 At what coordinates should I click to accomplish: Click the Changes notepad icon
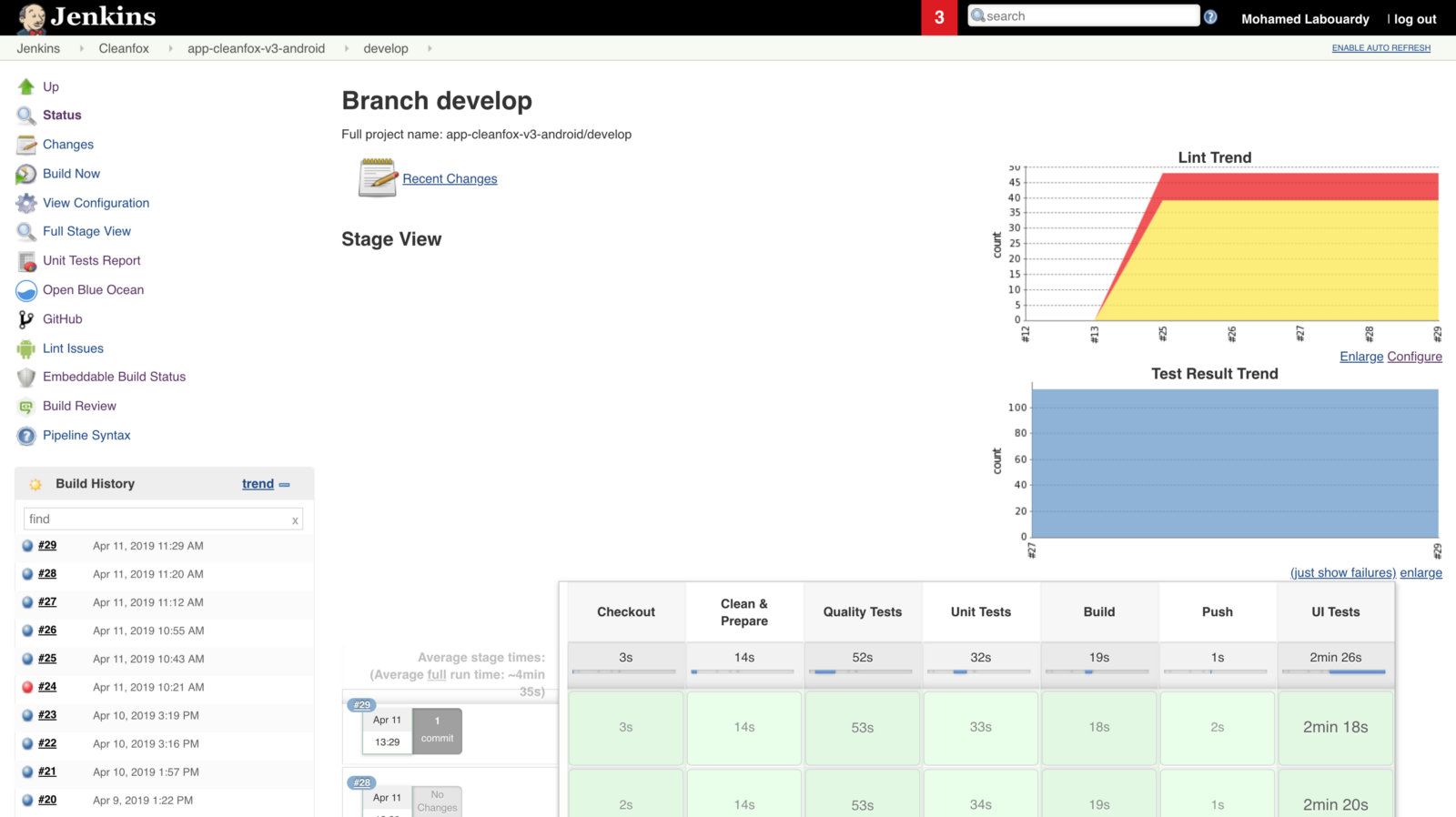pyautogui.click(x=26, y=145)
